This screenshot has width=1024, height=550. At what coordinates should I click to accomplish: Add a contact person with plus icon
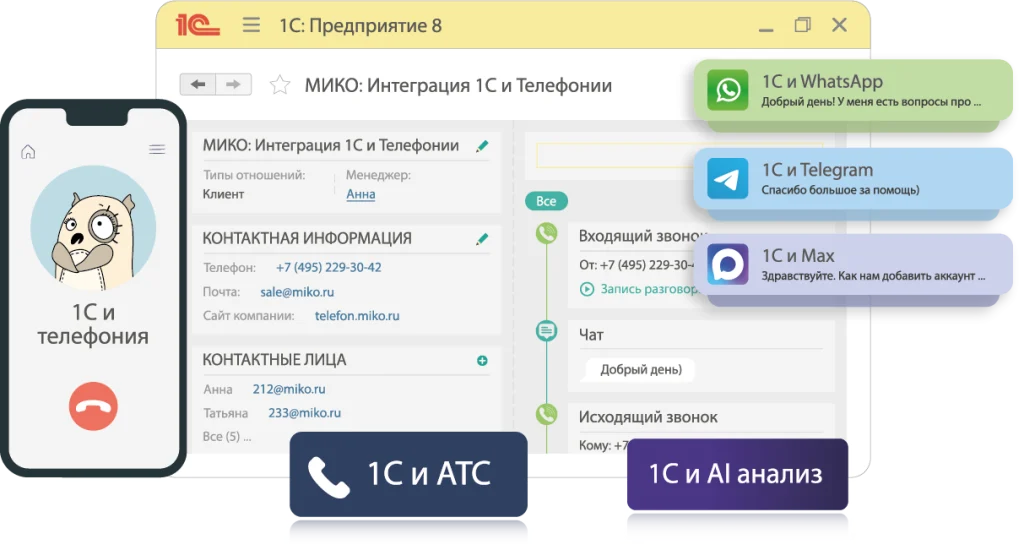(482, 360)
